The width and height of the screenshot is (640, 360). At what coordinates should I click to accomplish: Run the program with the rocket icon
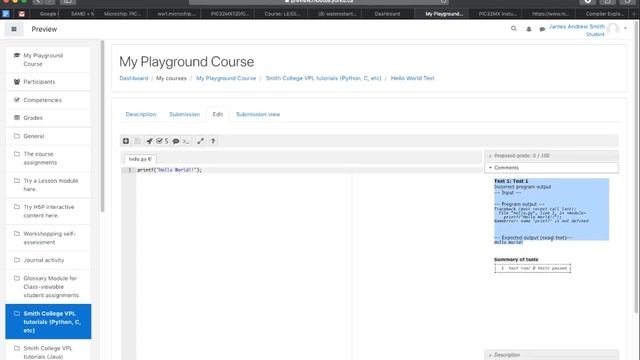pos(149,141)
